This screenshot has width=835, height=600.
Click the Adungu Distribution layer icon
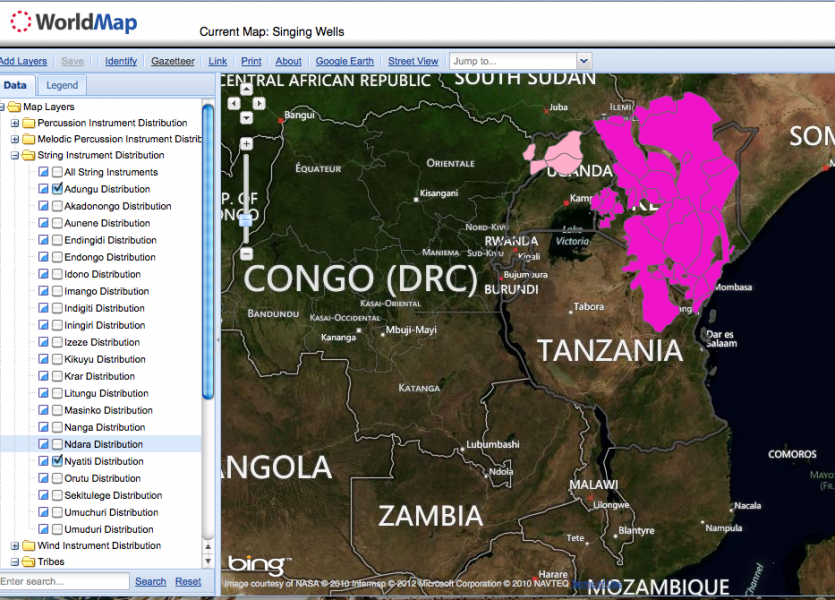coord(44,189)
